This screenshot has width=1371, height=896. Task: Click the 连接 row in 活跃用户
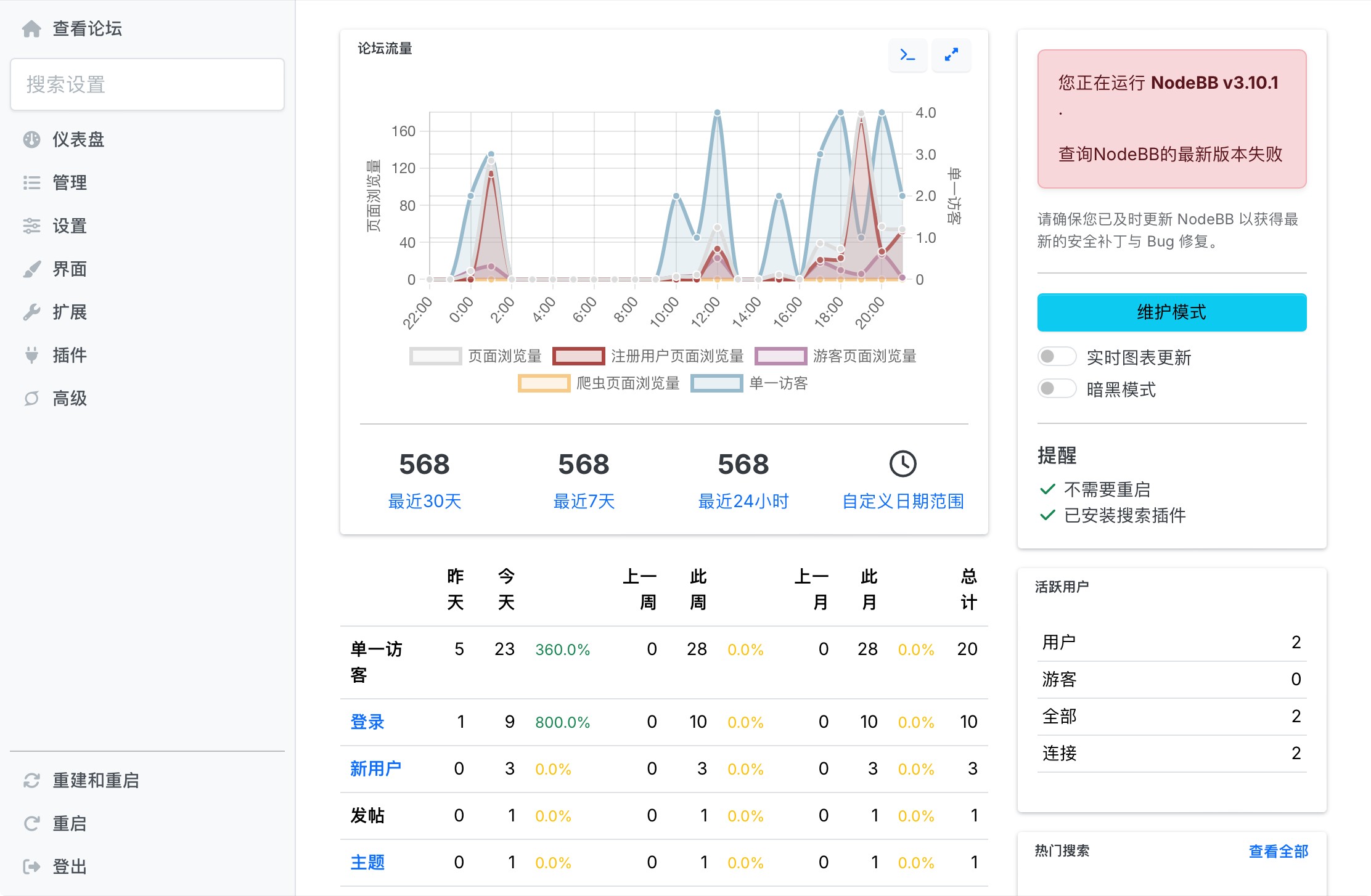1172,753
